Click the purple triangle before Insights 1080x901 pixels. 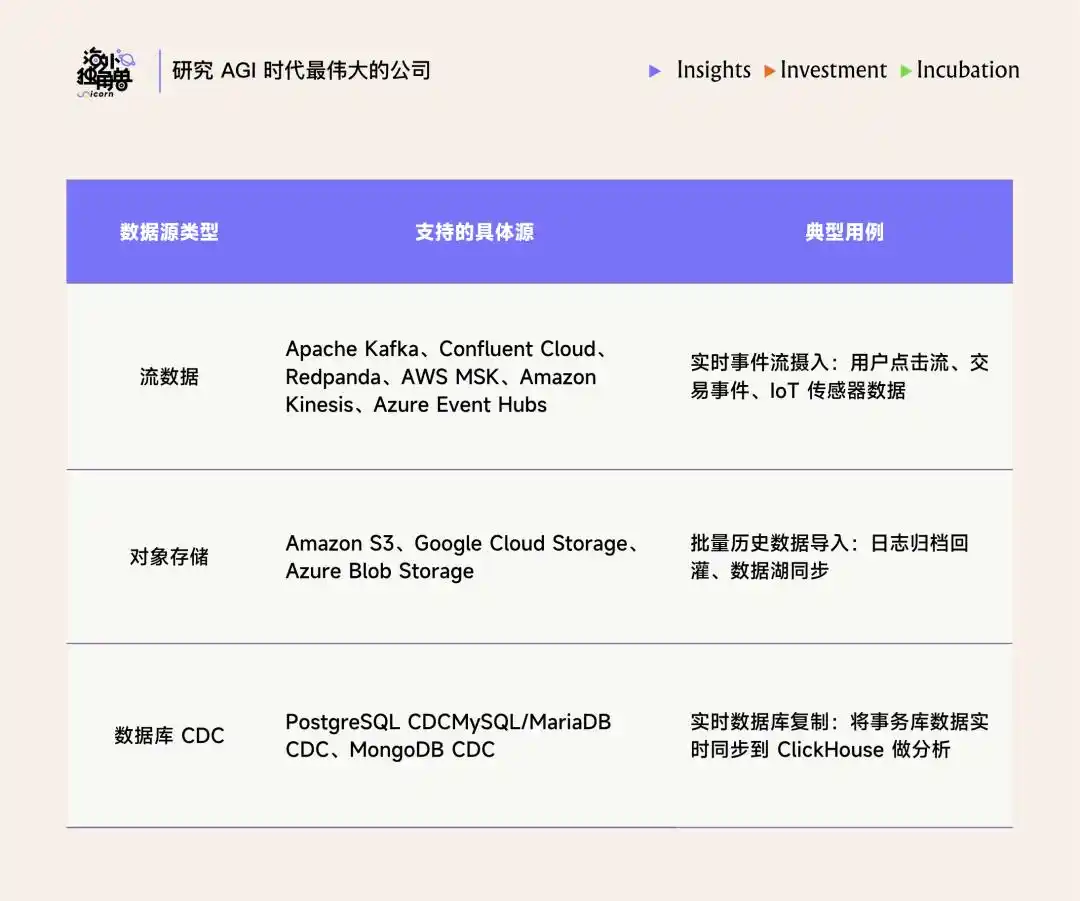click(655, 71)
